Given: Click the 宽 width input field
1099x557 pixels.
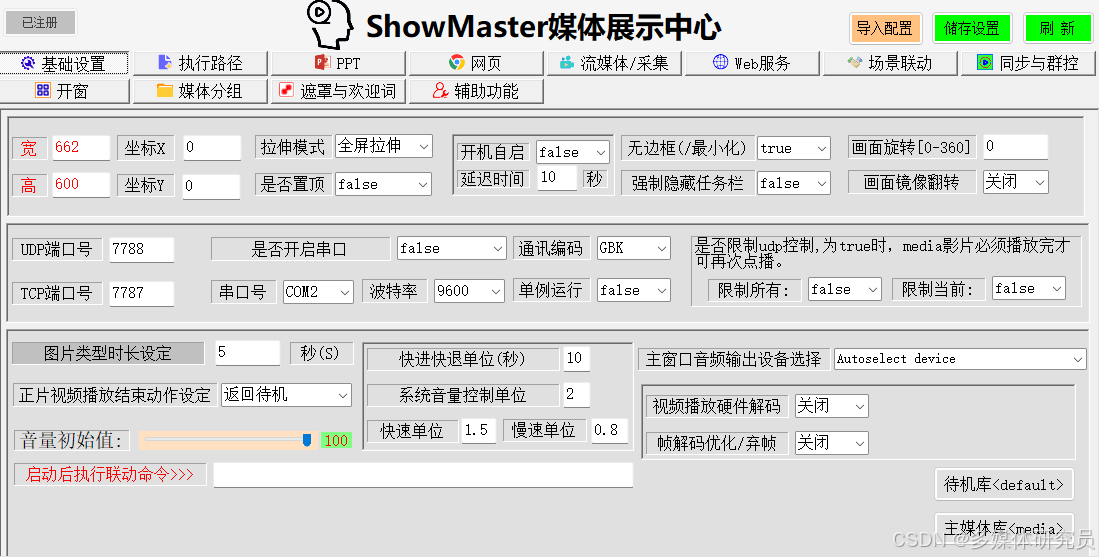Looking at the screenshot, I should [81, 148].
